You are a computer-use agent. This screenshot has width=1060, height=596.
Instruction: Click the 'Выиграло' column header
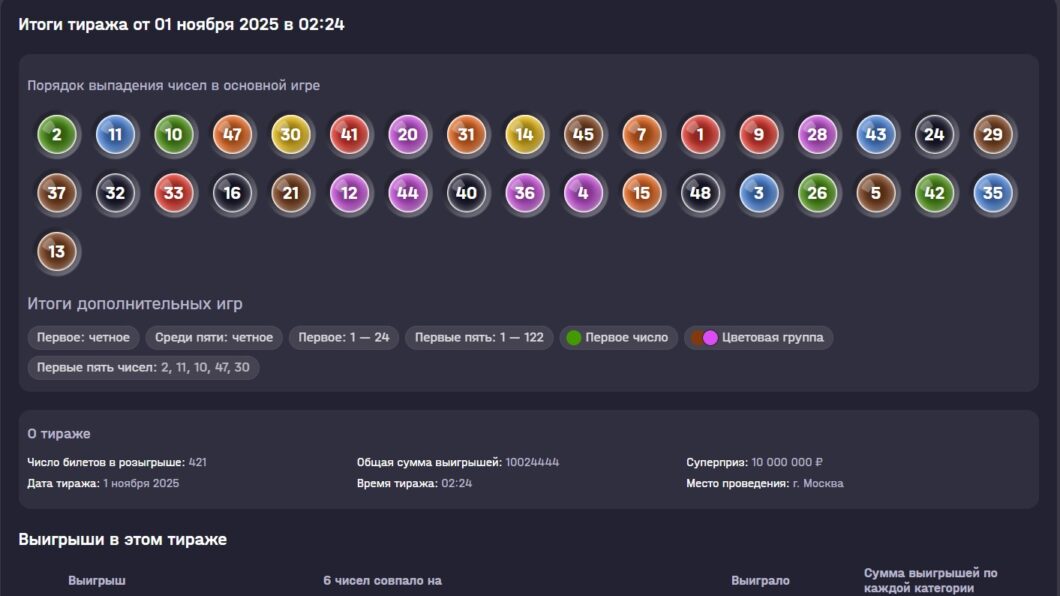760,581
